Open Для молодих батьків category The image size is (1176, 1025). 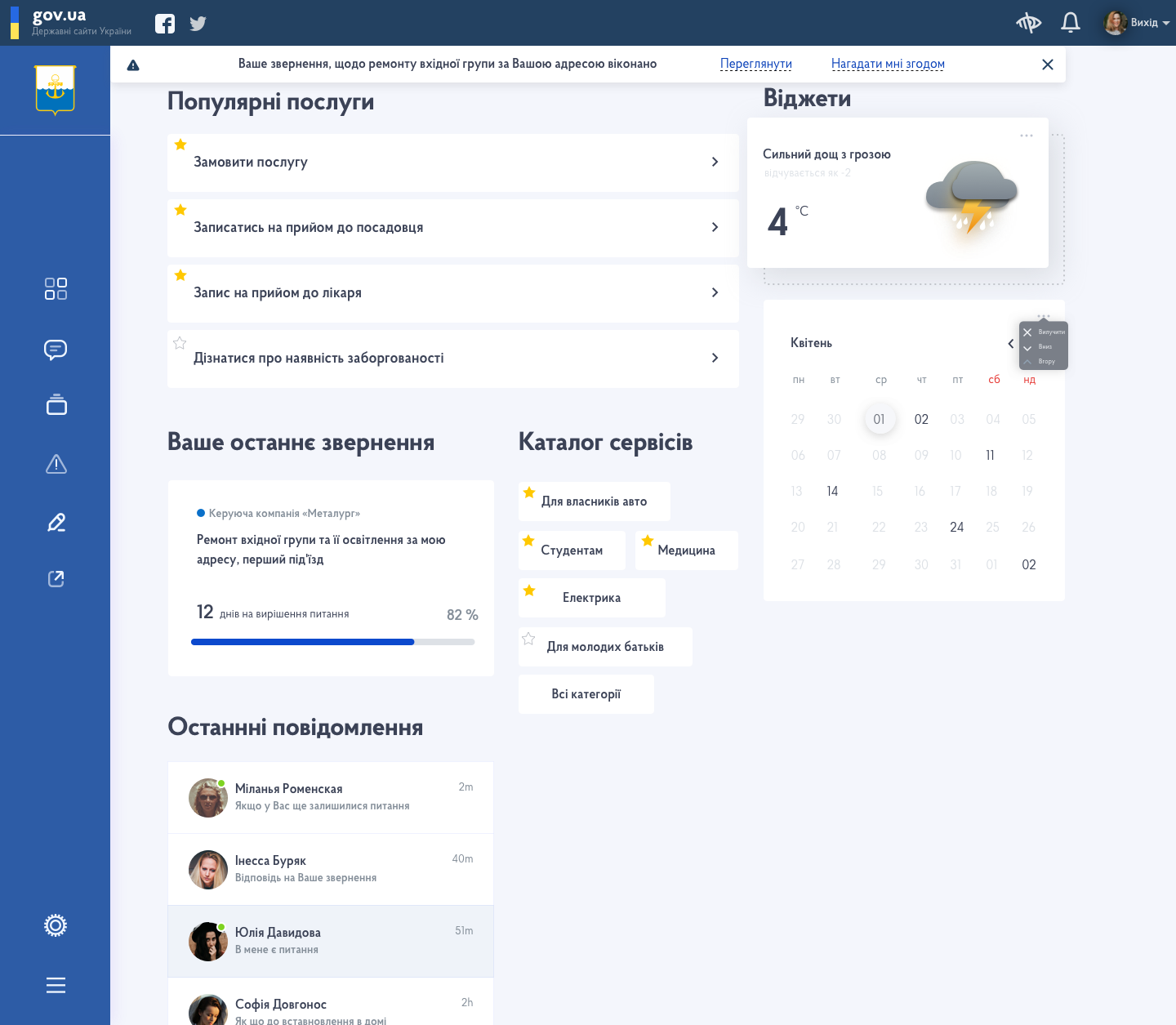pos(605,647)
